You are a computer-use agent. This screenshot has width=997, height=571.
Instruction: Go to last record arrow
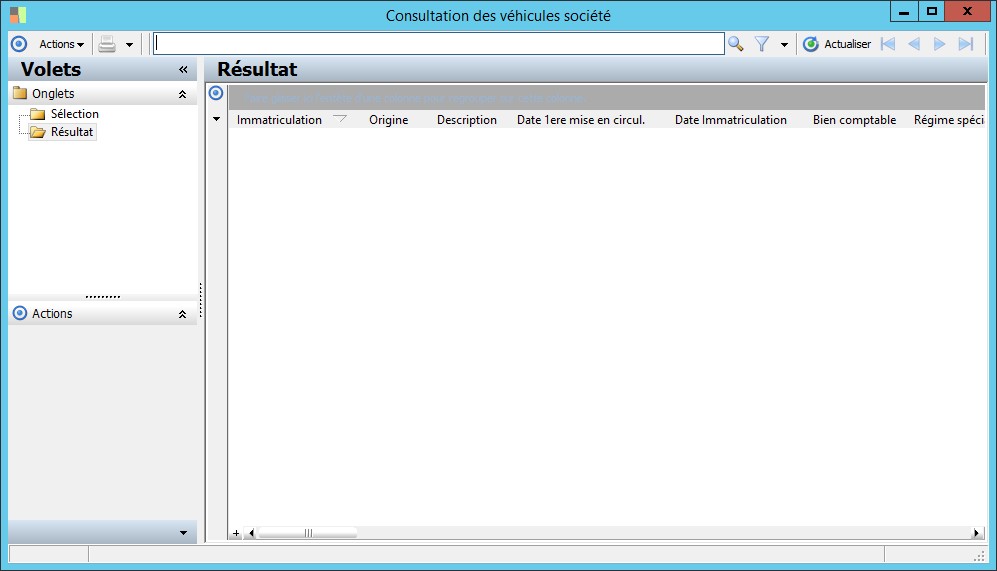tap(966, 44)
